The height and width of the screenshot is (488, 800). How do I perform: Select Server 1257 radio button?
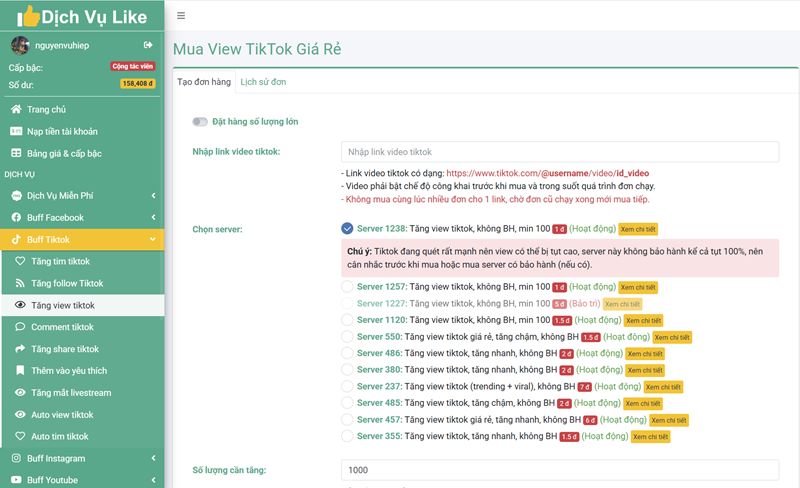347,286
